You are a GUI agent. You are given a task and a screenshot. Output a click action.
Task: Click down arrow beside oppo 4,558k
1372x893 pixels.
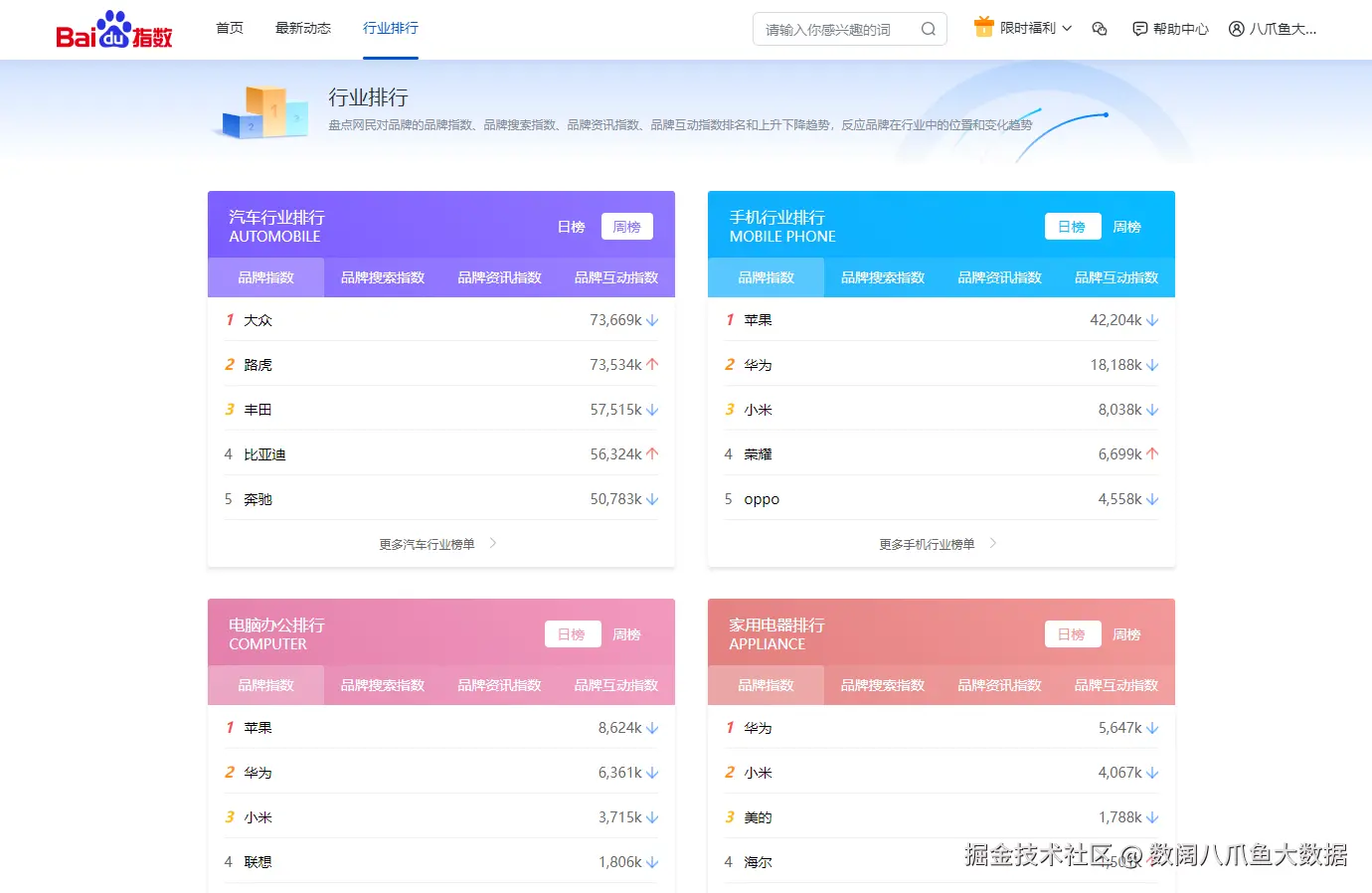click(1152, 499)
